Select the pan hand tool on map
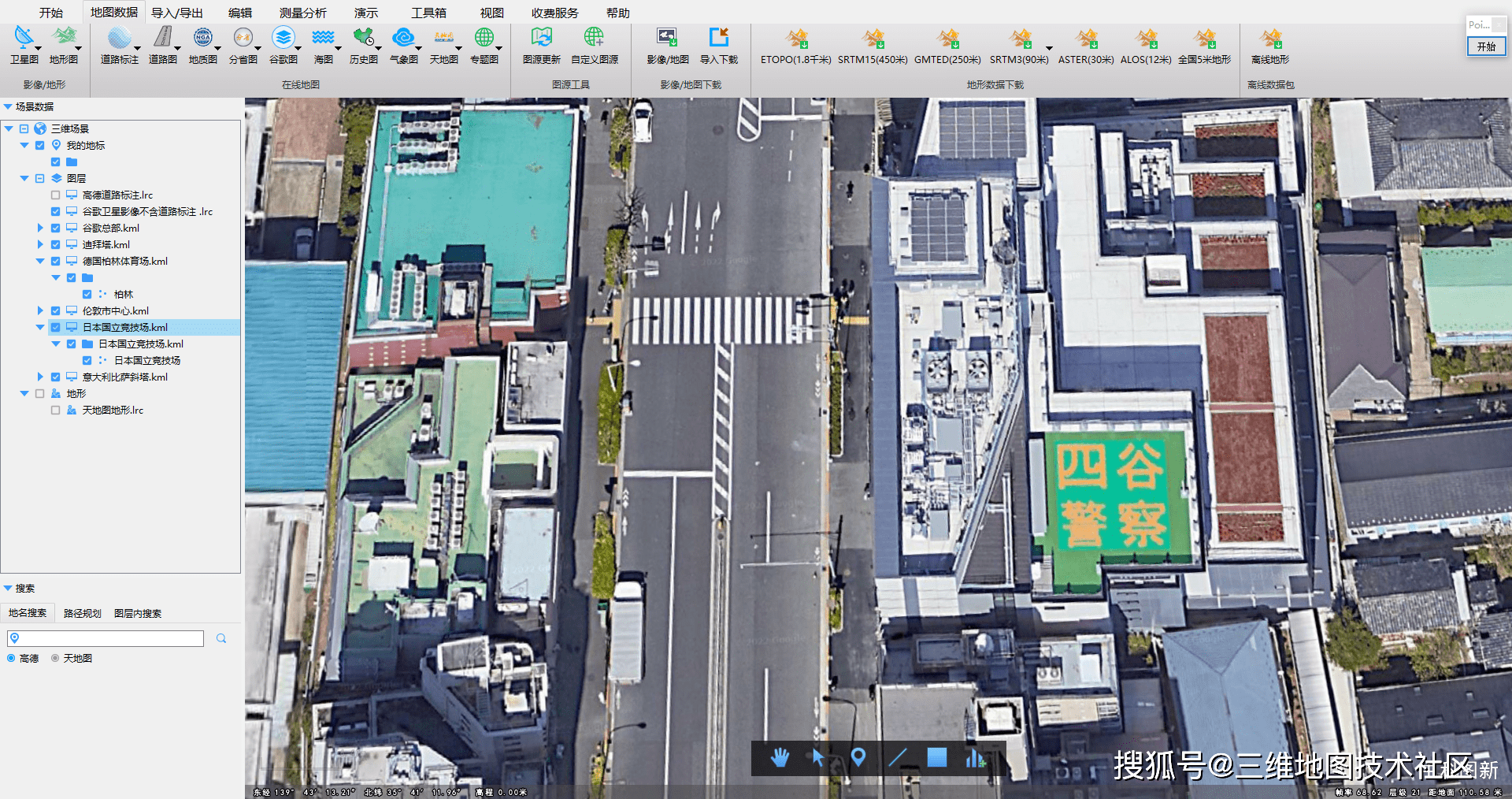 (780, 758)
